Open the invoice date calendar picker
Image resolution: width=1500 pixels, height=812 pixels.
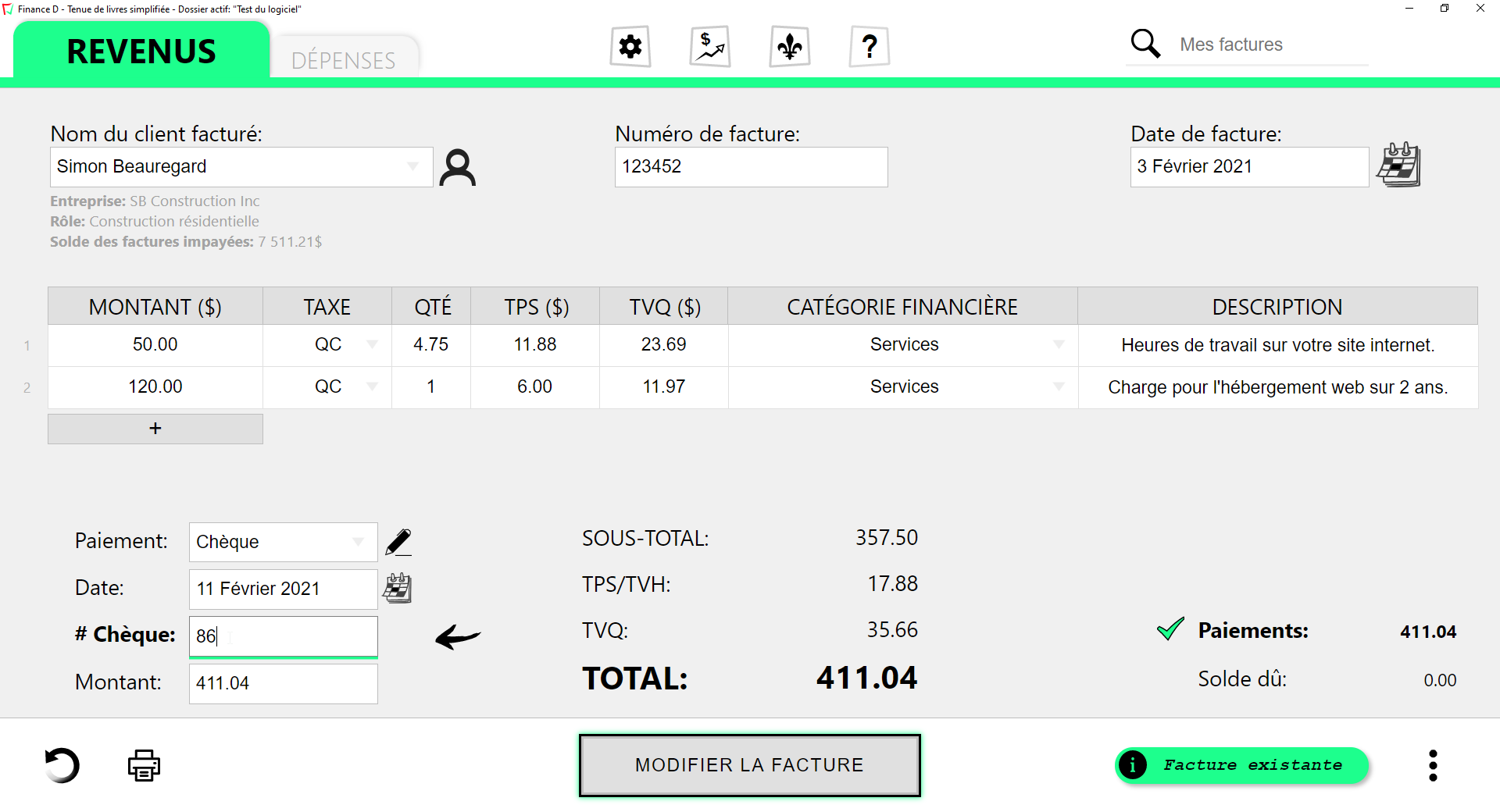[x=1398, y=165]
